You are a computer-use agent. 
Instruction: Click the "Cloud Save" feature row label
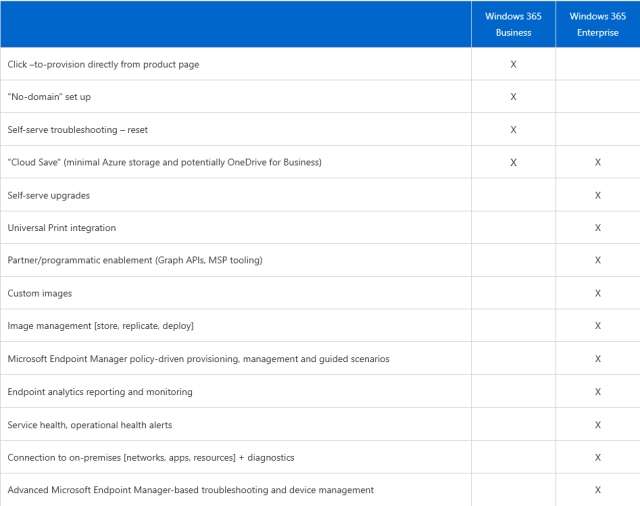pos(164,162)
